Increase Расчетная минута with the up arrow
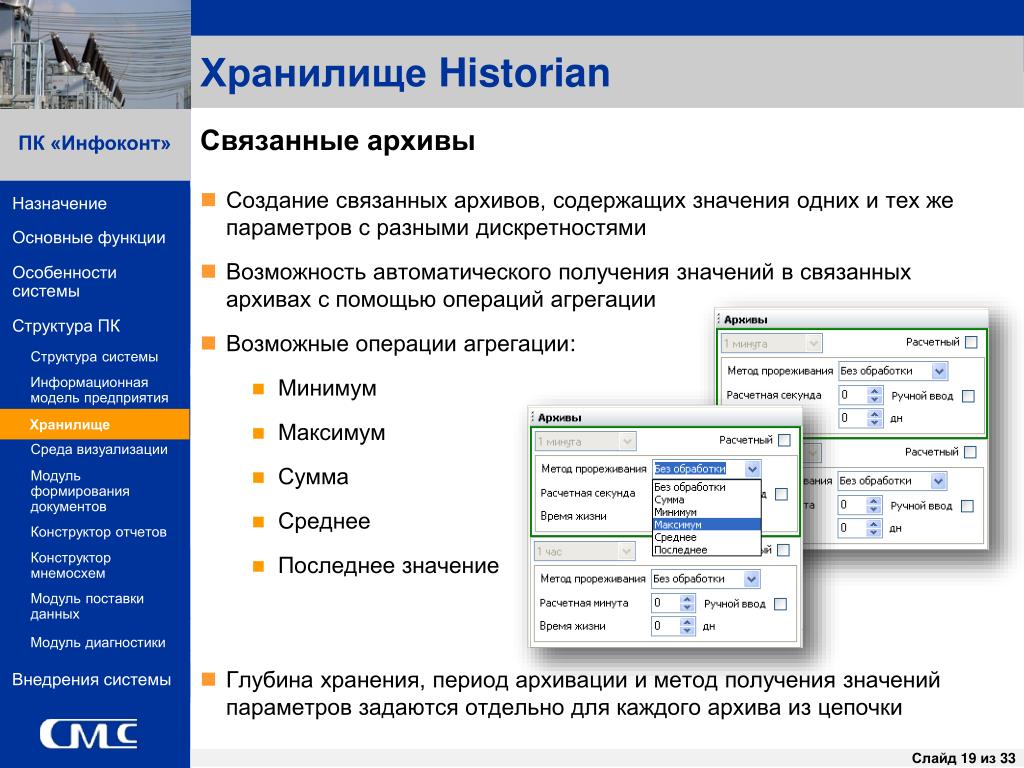Image resolution: width=1024 pixels, height=768 pixels. pyautogui.click(x=686, y=600)
